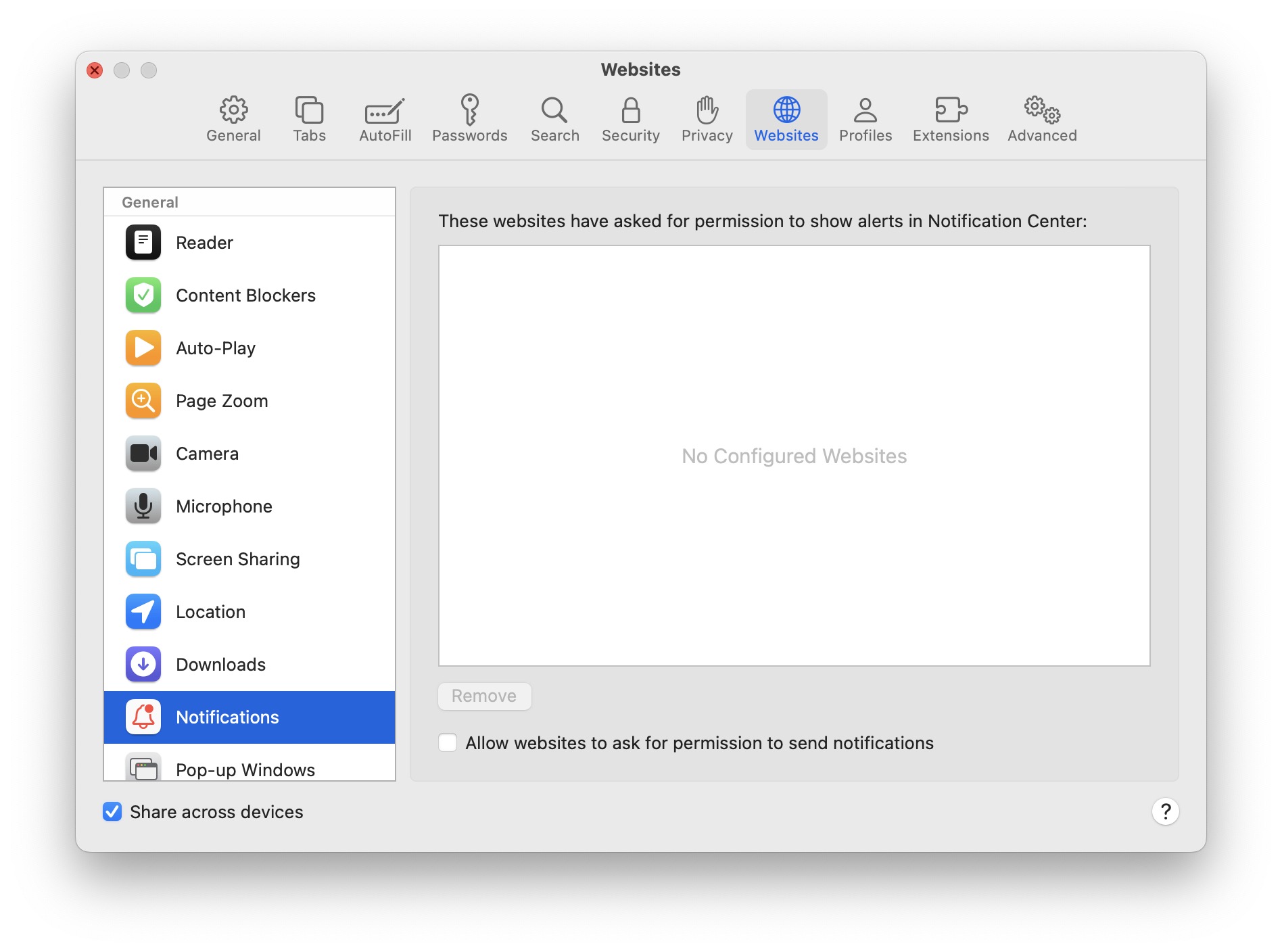This screenshot has width=1282, height=952.
Task: Close the Websites preferences window
Action: (x=95, y=70)
